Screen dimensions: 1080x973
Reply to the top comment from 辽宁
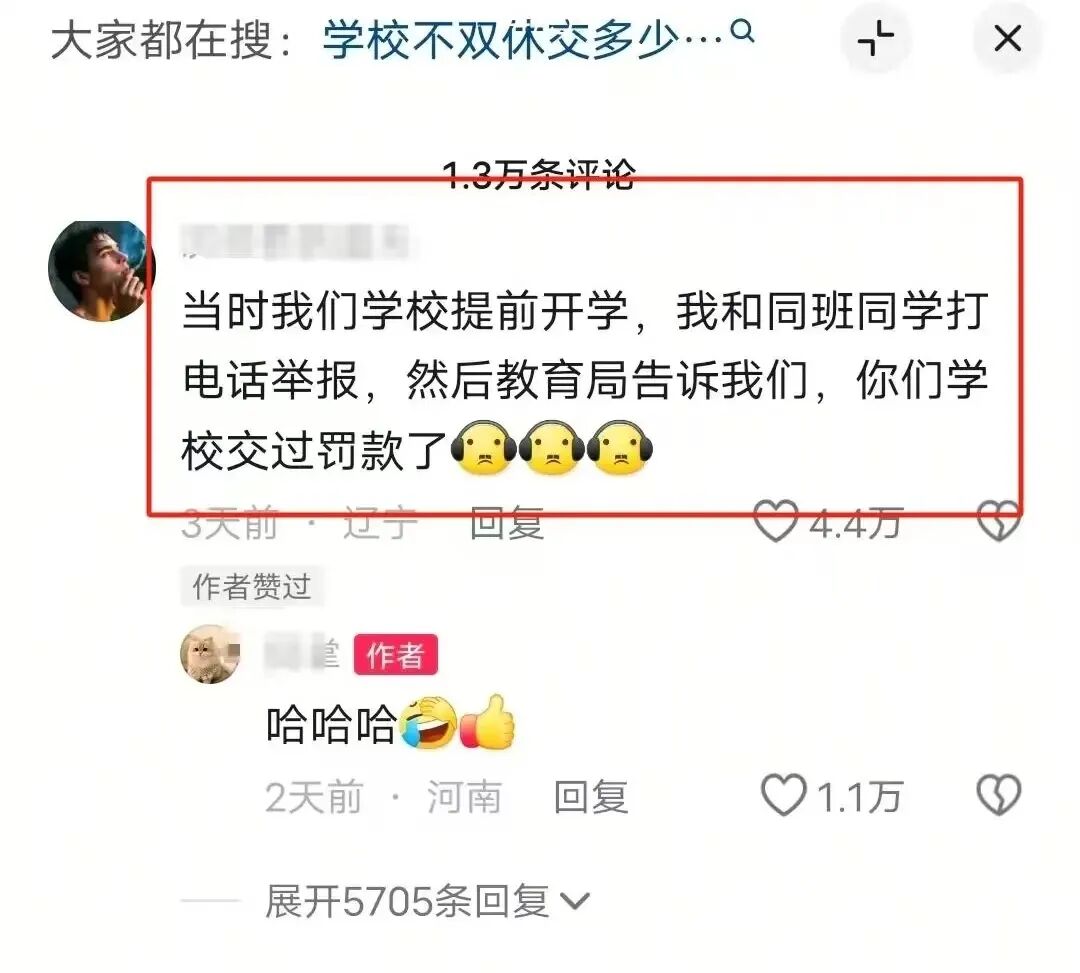tap(507, 523)
